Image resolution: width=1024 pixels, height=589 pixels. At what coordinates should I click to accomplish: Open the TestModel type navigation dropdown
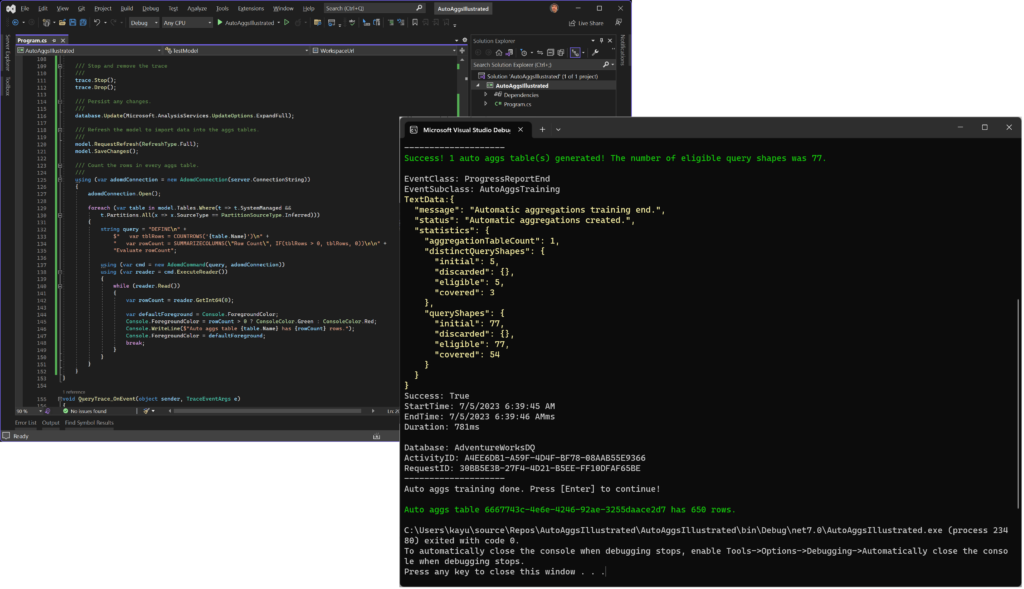[x=236, y=50]
